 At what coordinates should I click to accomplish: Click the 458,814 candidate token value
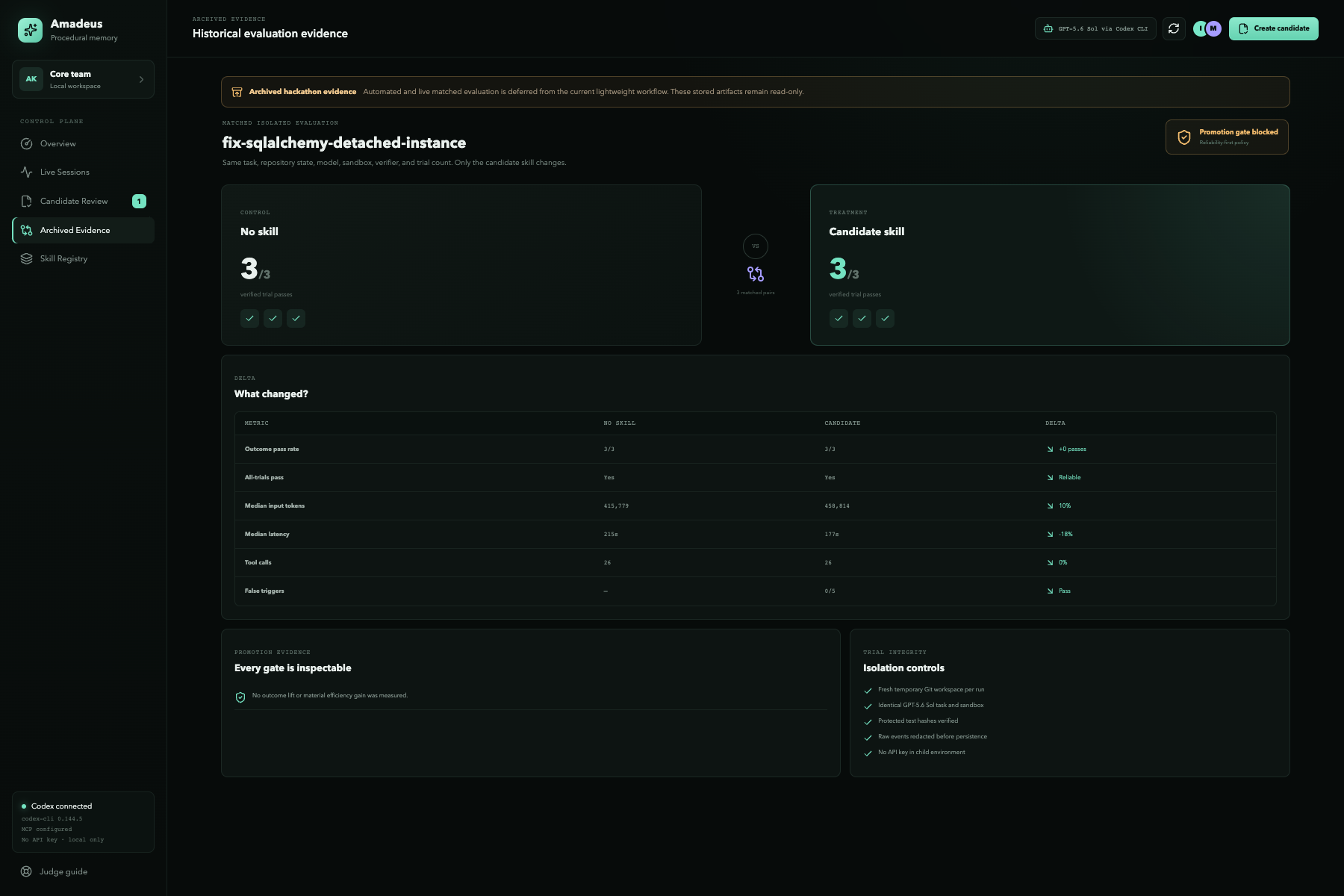(x=837, y=506)
